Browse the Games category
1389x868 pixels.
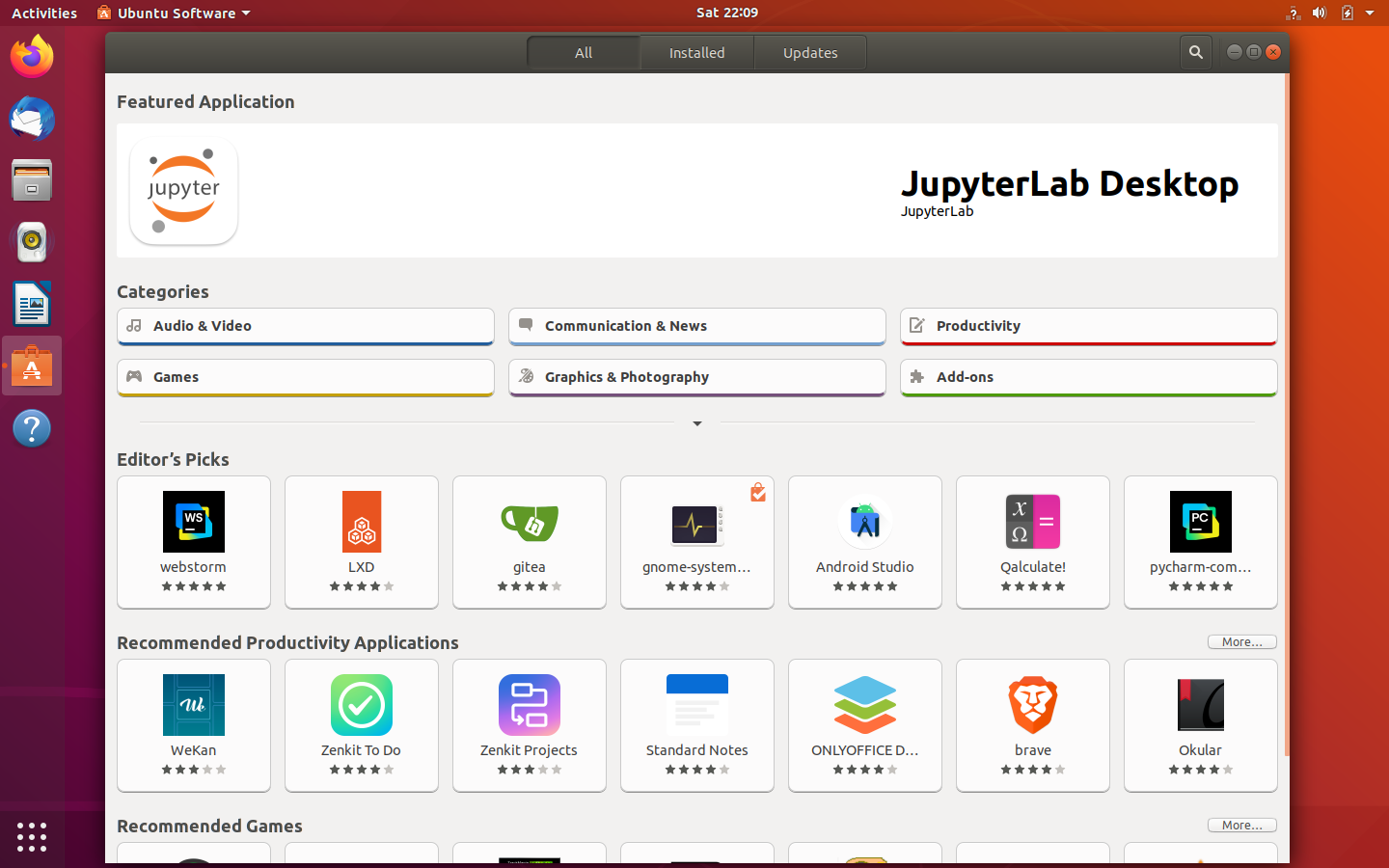pyautogui.click(x=306, y=377)
